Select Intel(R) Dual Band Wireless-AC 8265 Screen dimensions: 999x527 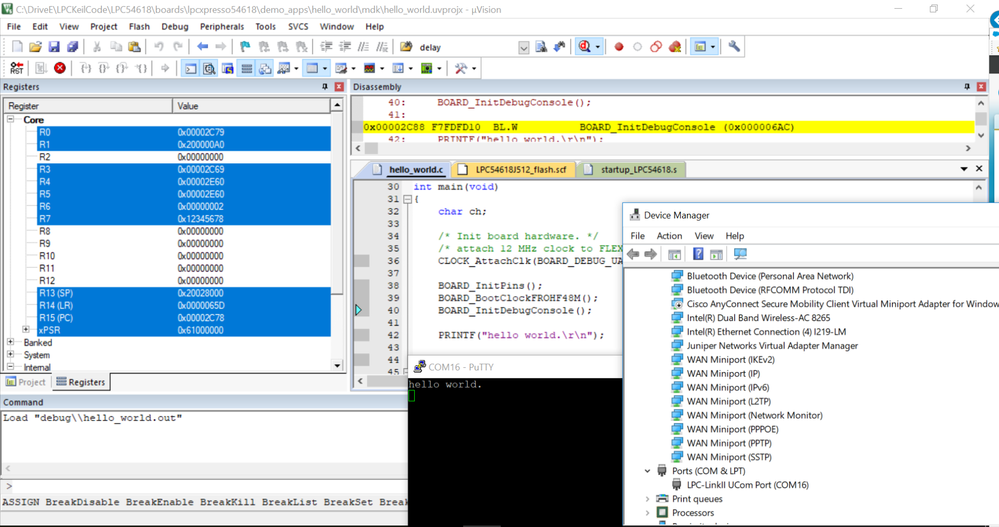click(758, 318)
